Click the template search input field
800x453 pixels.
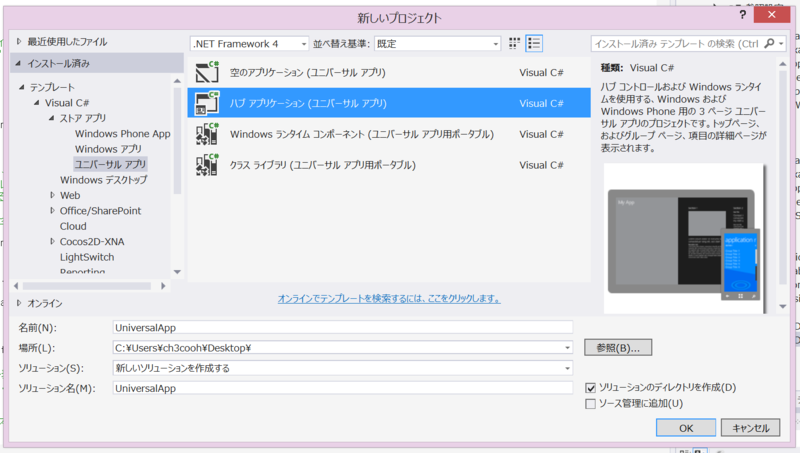click(677, 44)
